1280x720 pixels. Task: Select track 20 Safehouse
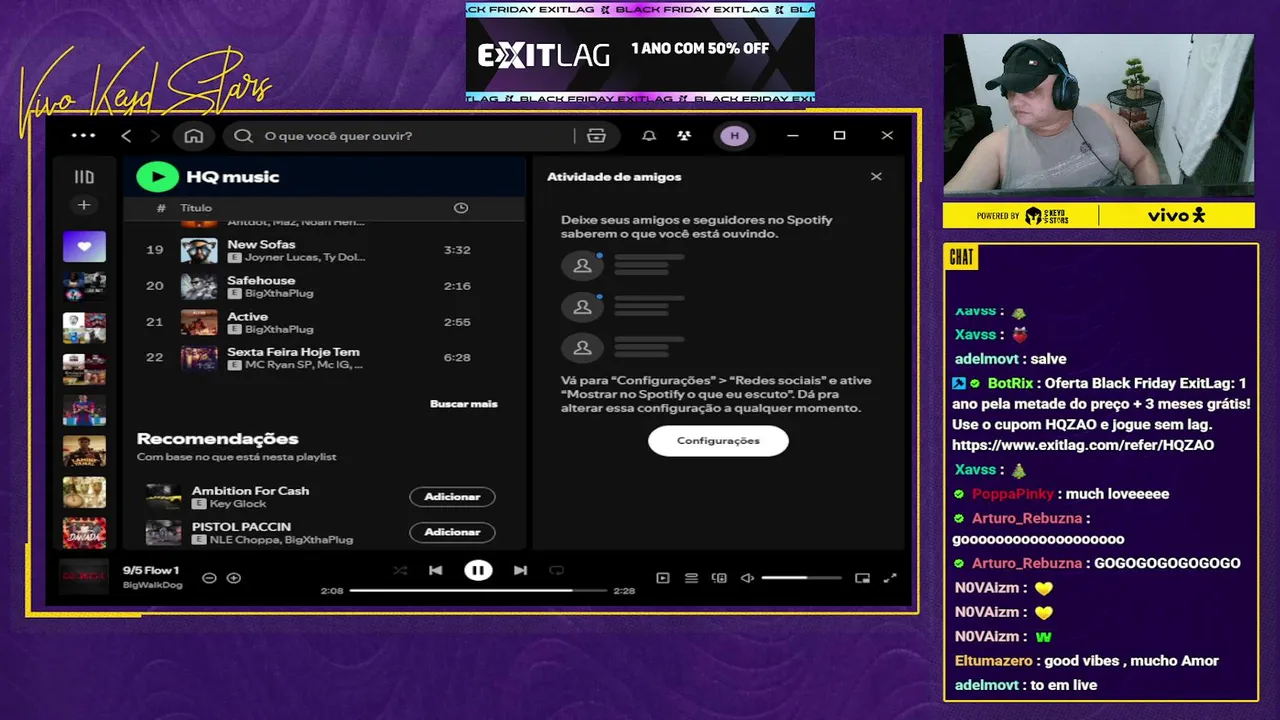coord(324,286)
